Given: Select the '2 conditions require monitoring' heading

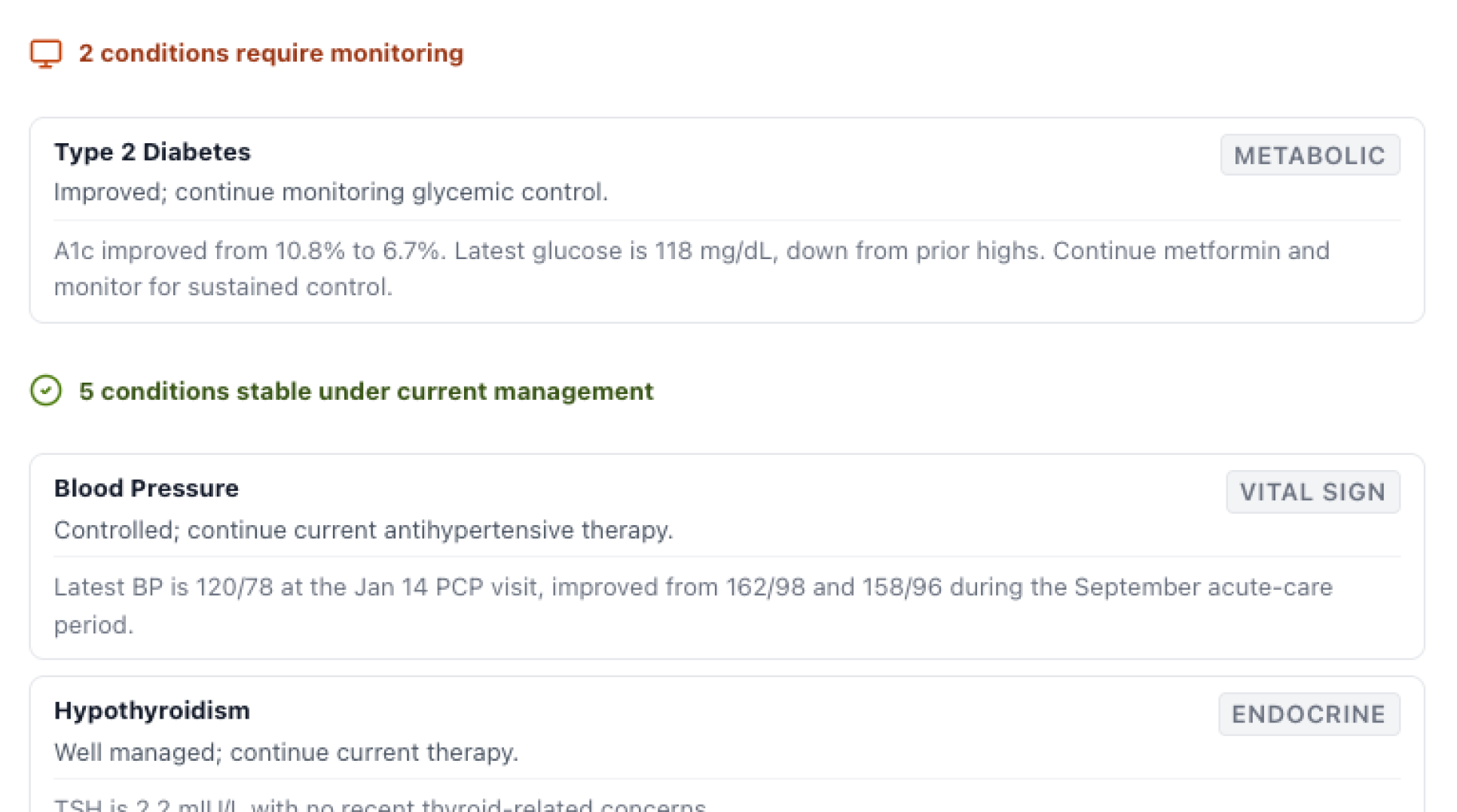Looking at the screenshot, I should (270, 53).
